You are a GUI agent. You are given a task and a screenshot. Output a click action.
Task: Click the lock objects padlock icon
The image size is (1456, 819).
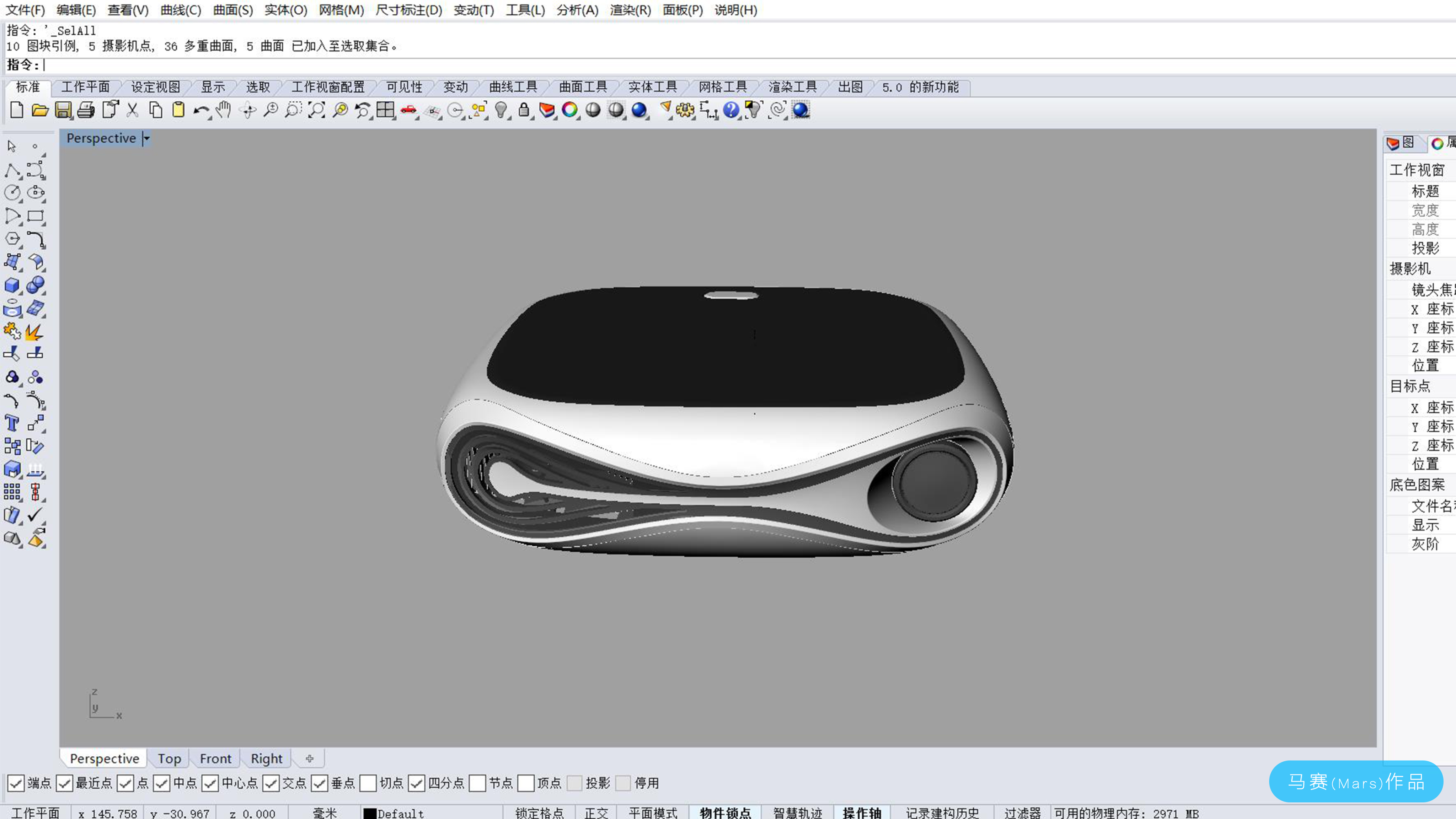pyautogui.click(x=524, y=110)
